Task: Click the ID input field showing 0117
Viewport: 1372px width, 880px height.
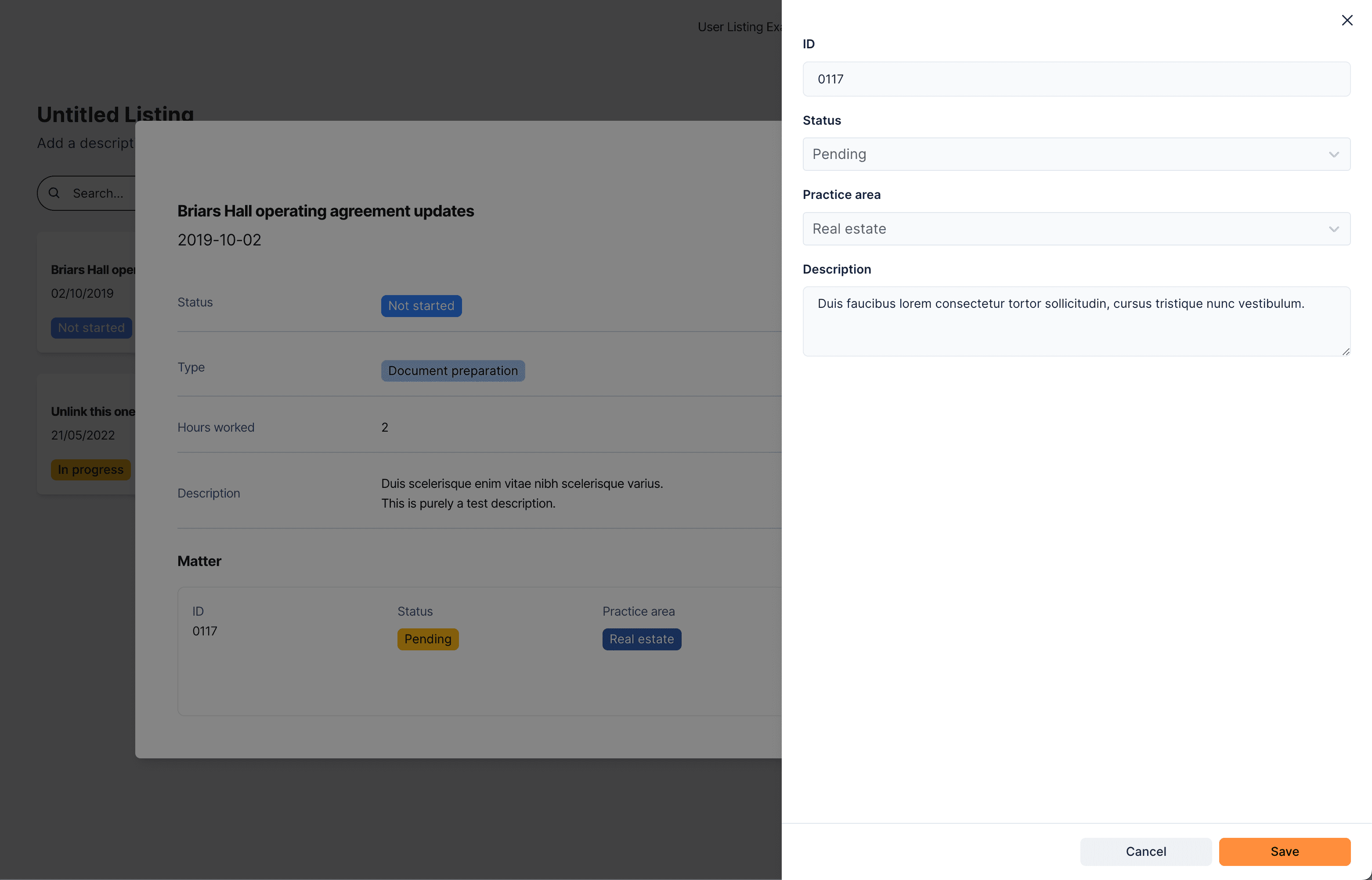Action: tap(1076, 79)
